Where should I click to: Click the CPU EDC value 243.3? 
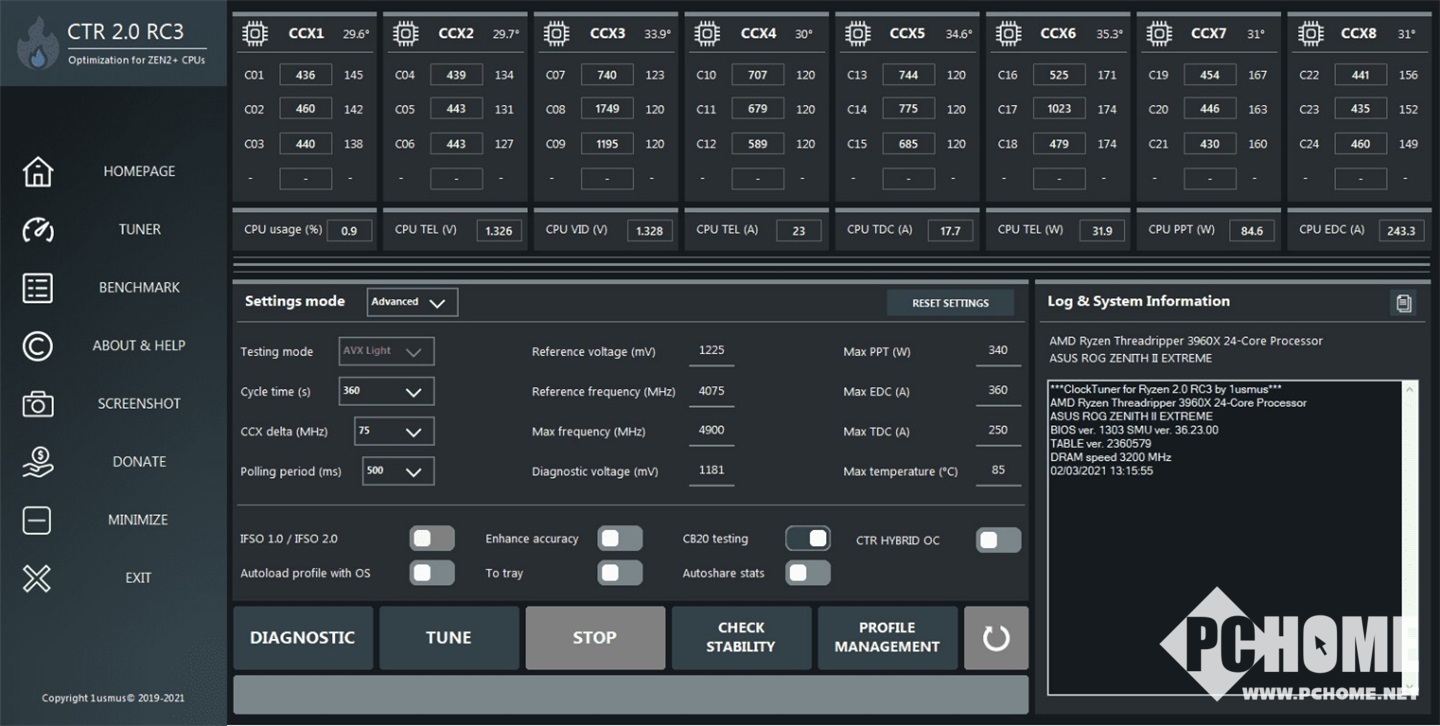coord(1401,230)
